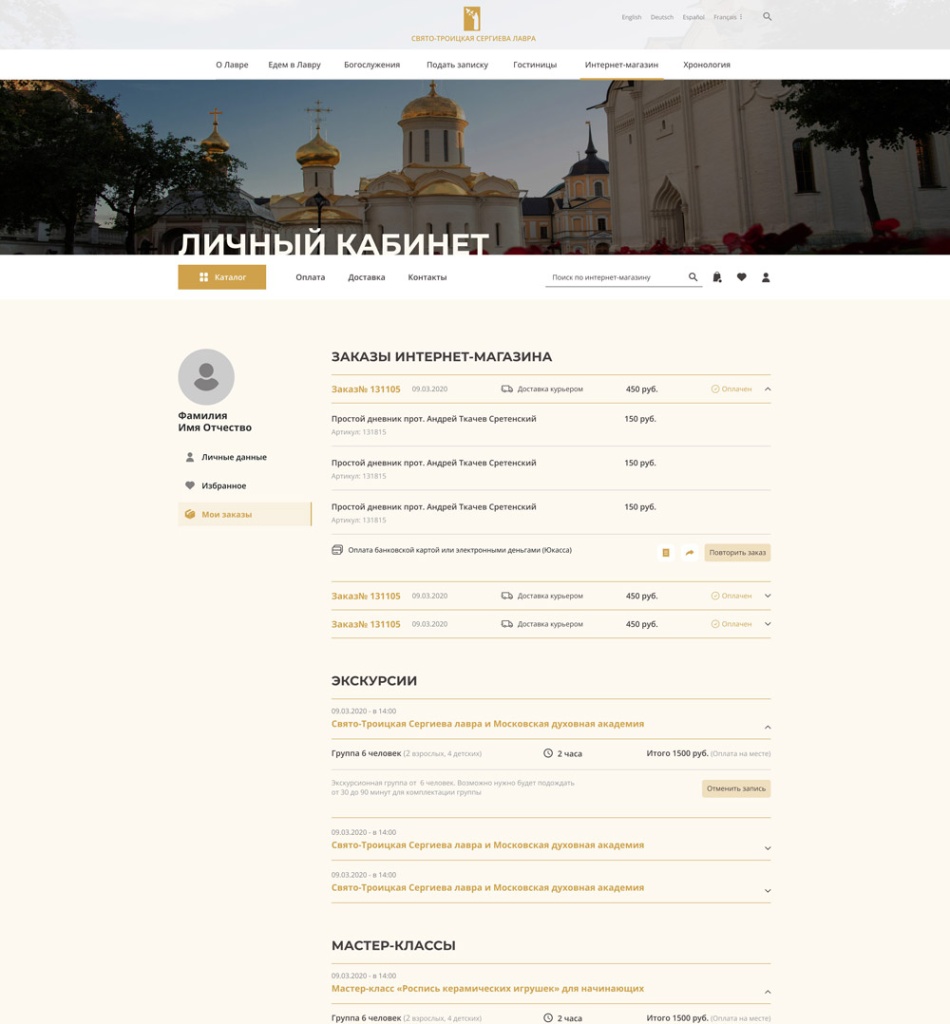Click clock icon next to 2 часа in excursion
The image size is (950, 1024).
548,753
